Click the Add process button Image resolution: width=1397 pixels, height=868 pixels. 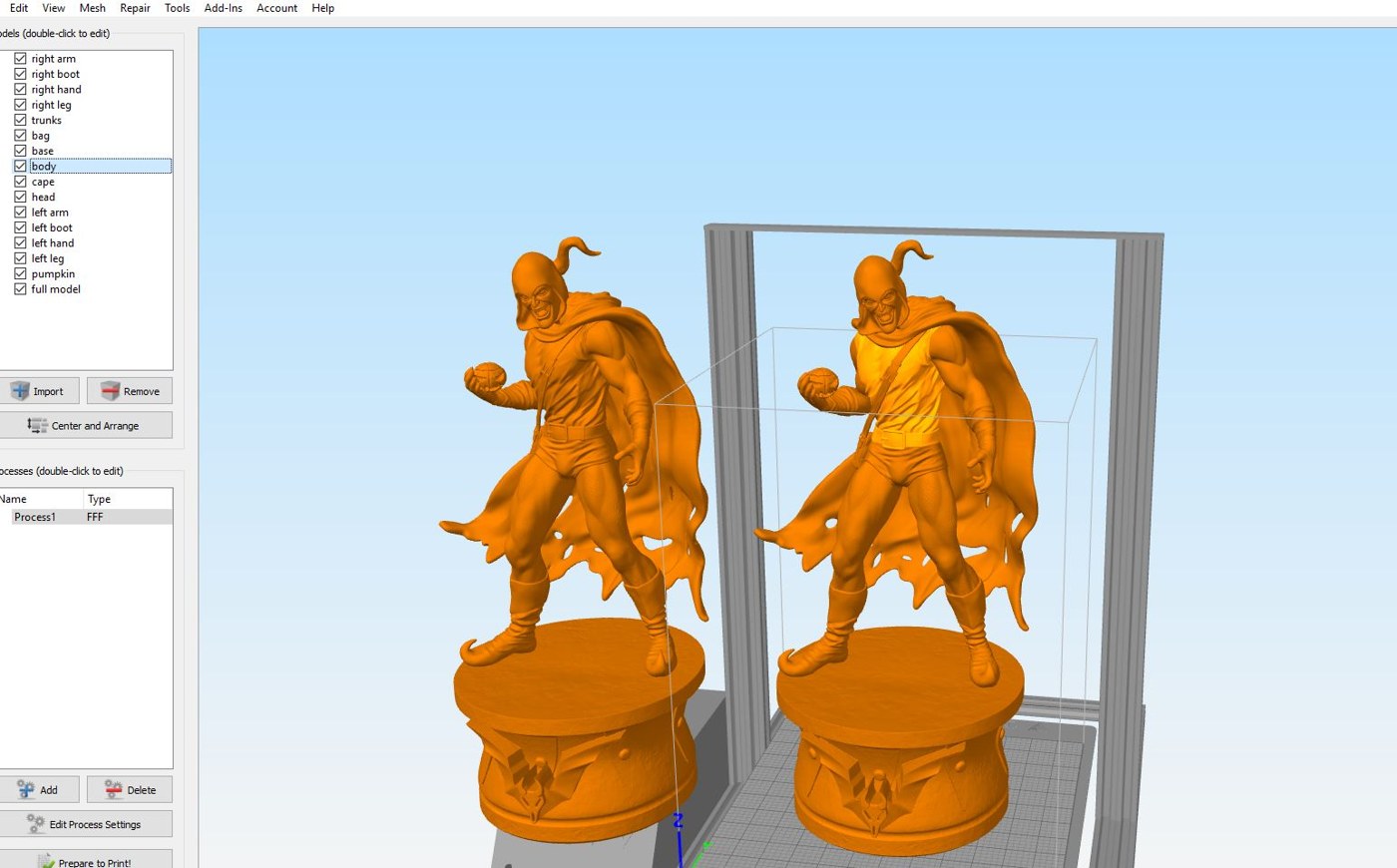click(38, 789)
